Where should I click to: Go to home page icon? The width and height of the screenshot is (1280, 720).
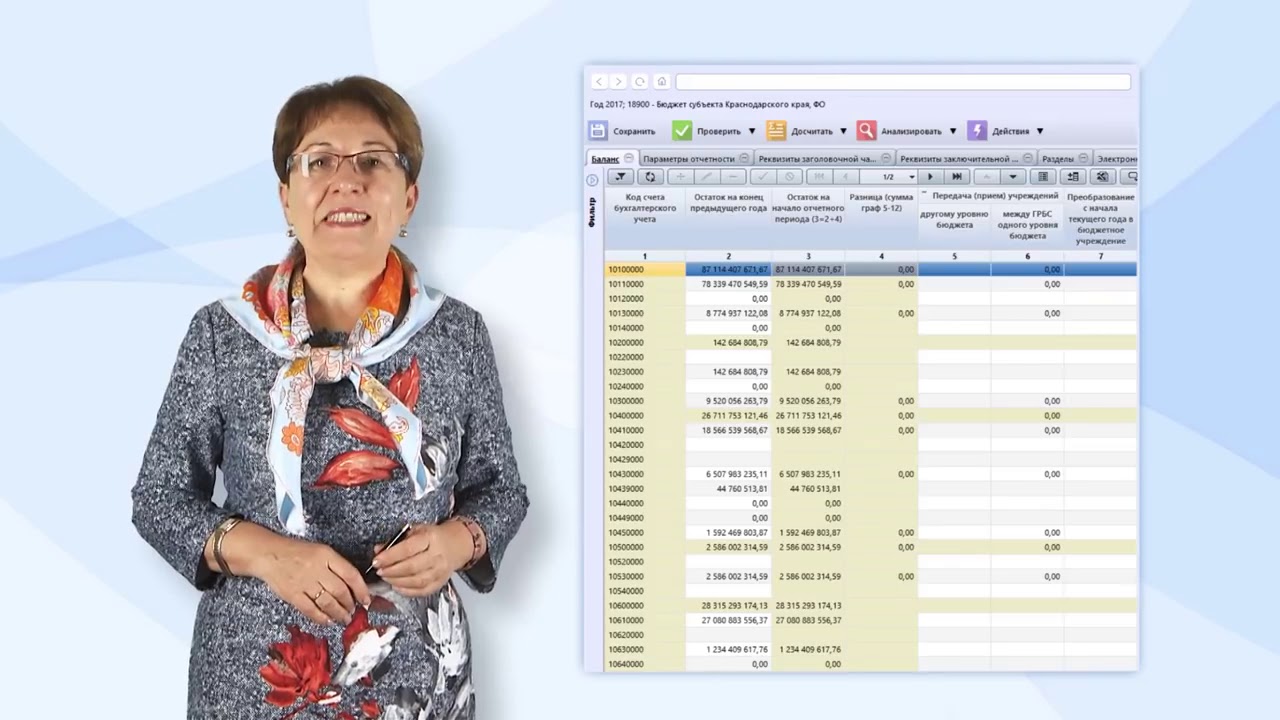(x=661, y=82)
